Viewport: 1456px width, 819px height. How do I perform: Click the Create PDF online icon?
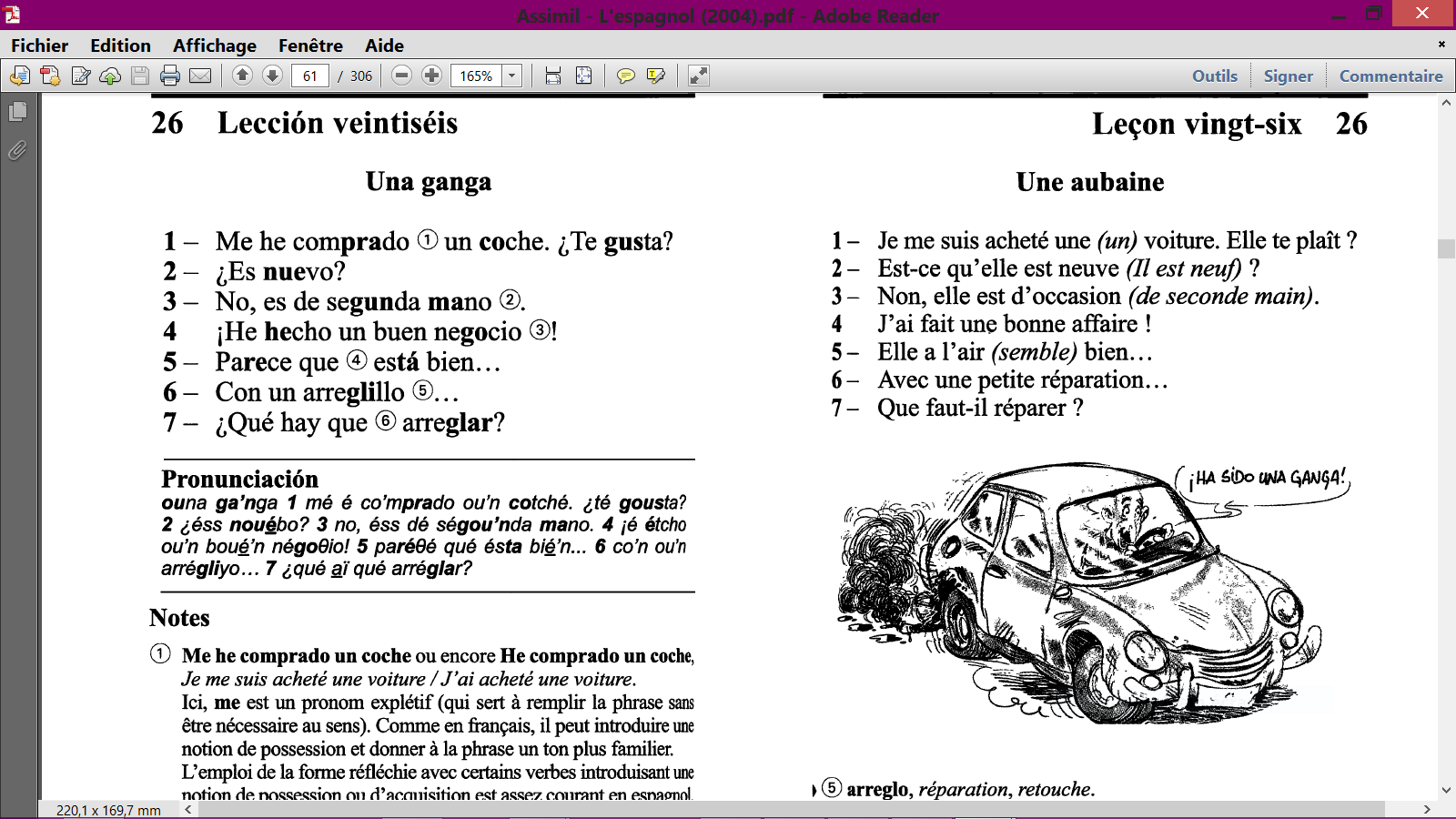click(50, 76)
